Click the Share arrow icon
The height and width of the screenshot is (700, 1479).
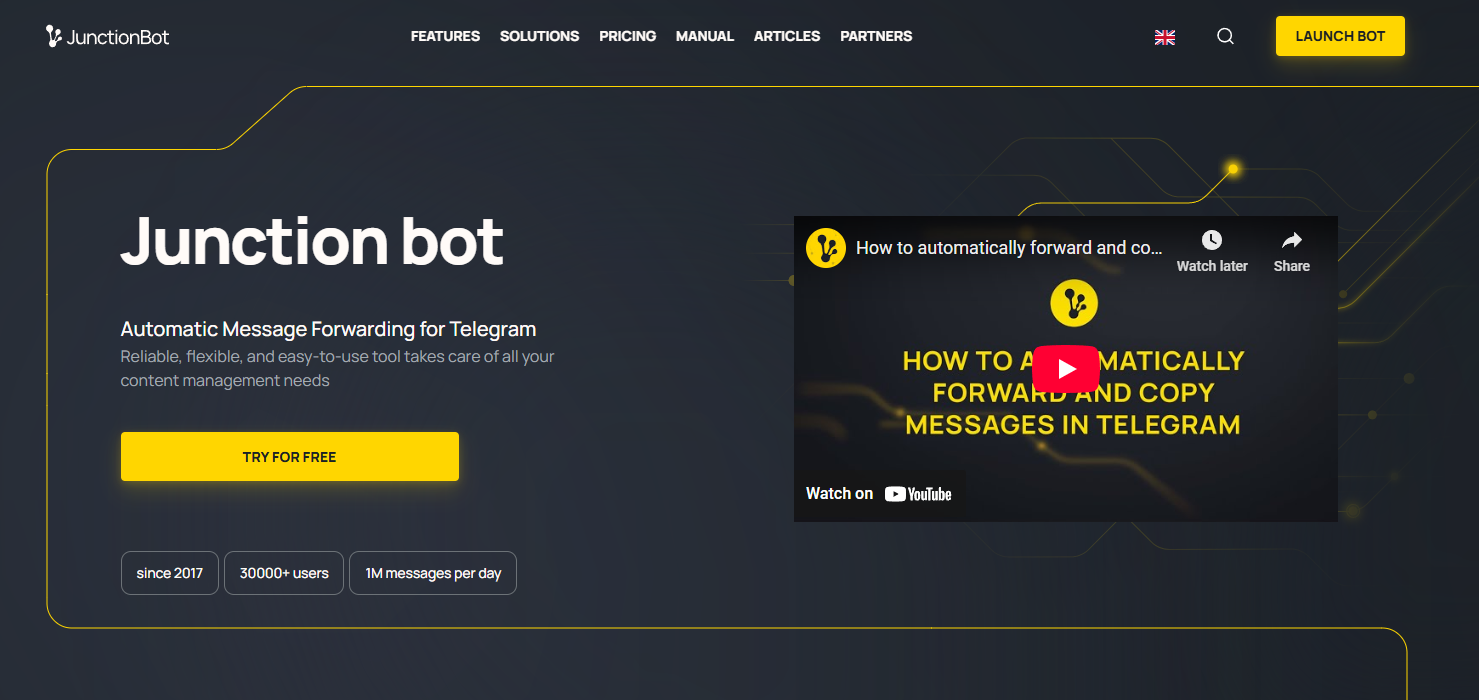tap(1292, 240)
